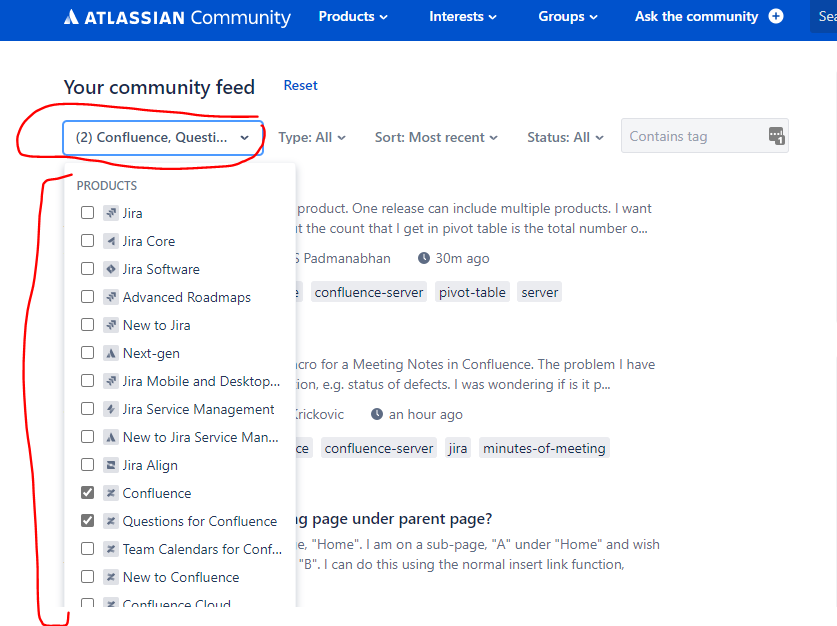Click the Advanced Roadmaps product icon
This screenshot has height=626, width=837.
pyautogui.click(x=110, y=297)
